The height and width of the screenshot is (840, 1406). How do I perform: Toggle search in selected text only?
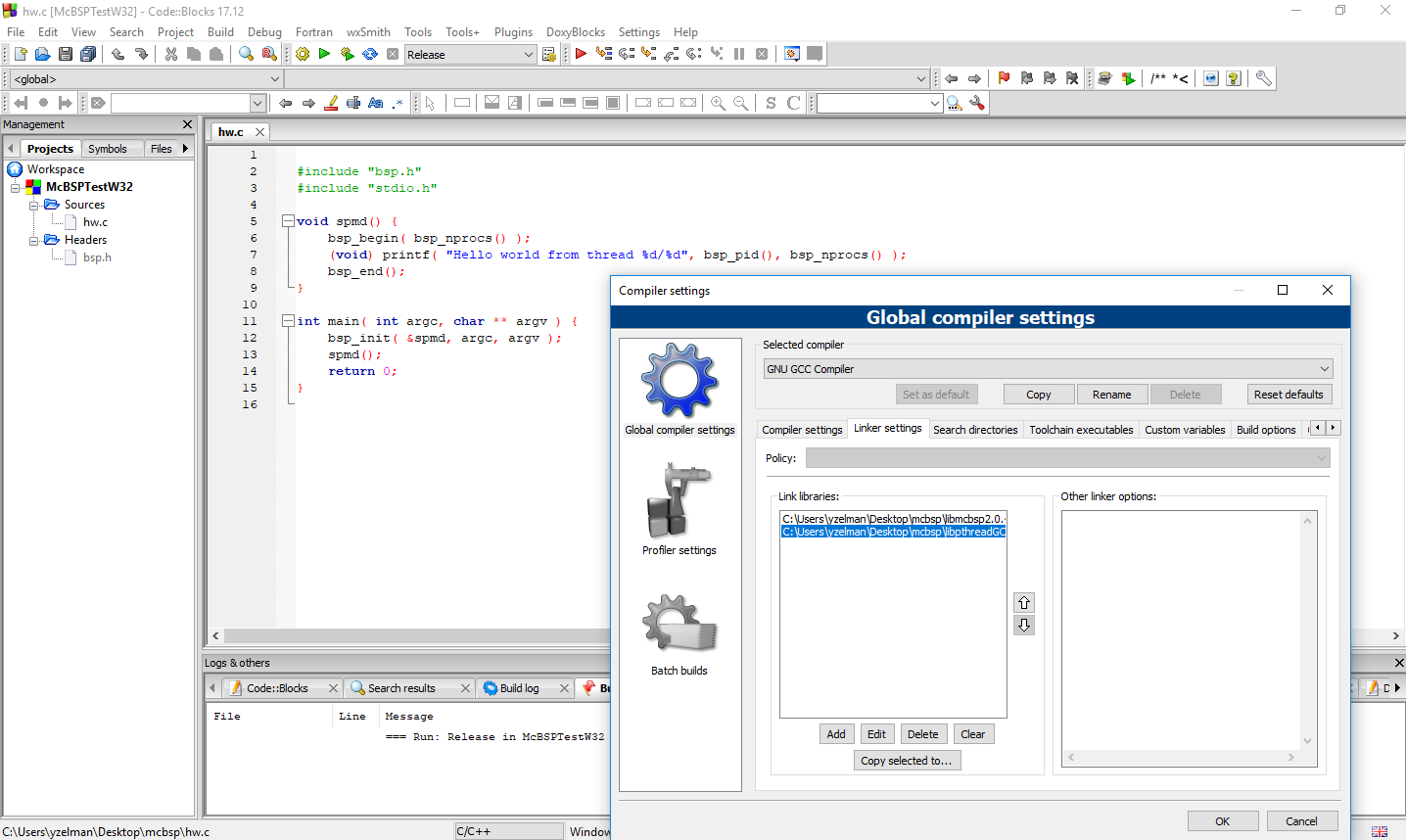point(353,103)
